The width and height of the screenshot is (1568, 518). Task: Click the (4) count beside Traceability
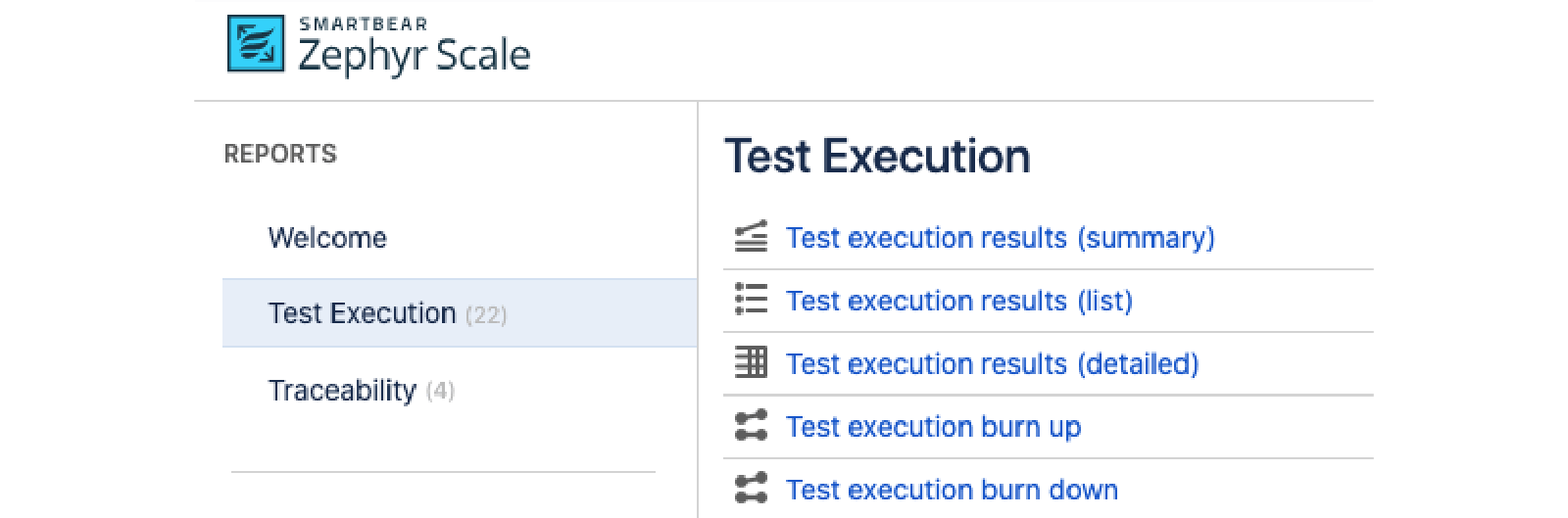coord(441,392)
